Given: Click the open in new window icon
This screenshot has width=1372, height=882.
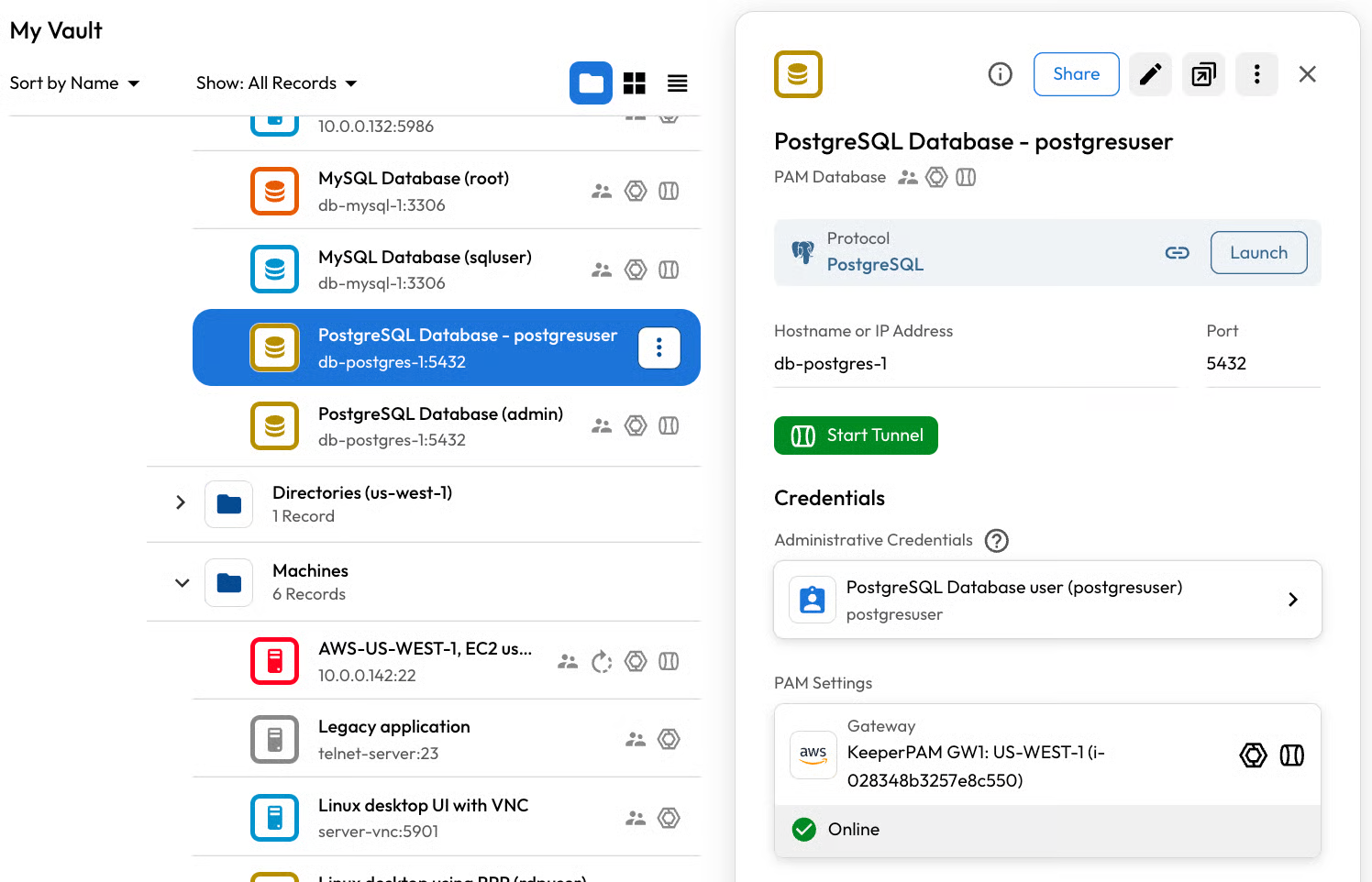Looking at the screenshot, I should (x=1203, y=74).
